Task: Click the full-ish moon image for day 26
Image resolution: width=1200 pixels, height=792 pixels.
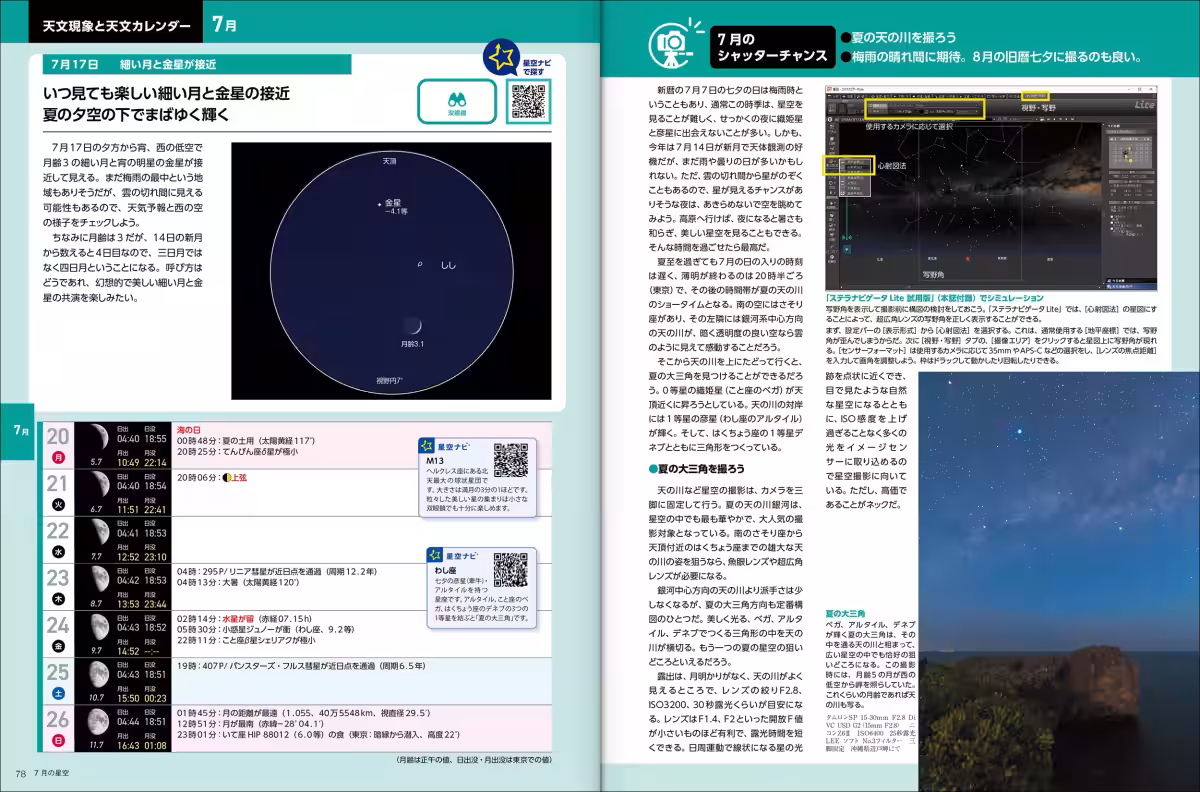Action: pos(97,720)
